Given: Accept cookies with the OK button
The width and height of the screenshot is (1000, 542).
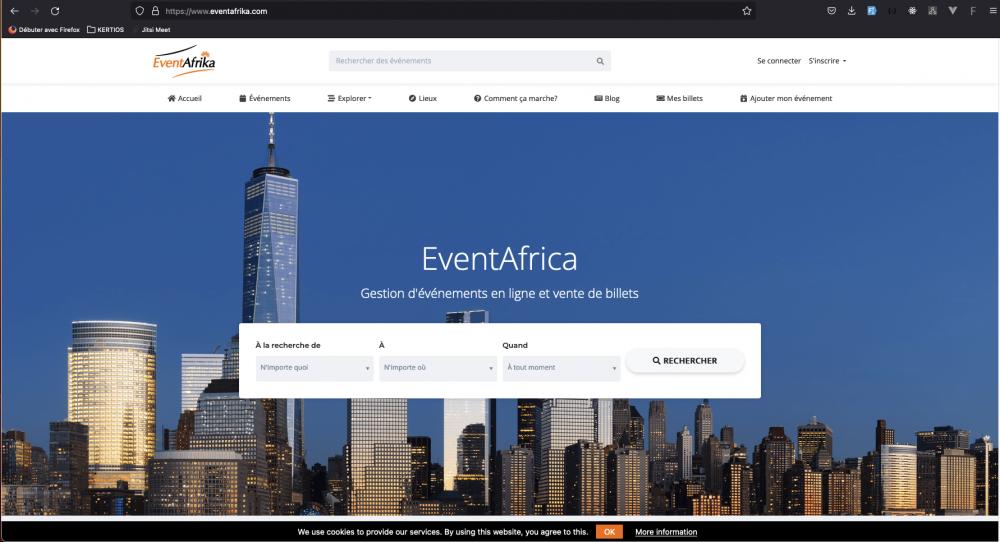Looking at the screenshot, I should pyautogui.click(x=609, y=532).
